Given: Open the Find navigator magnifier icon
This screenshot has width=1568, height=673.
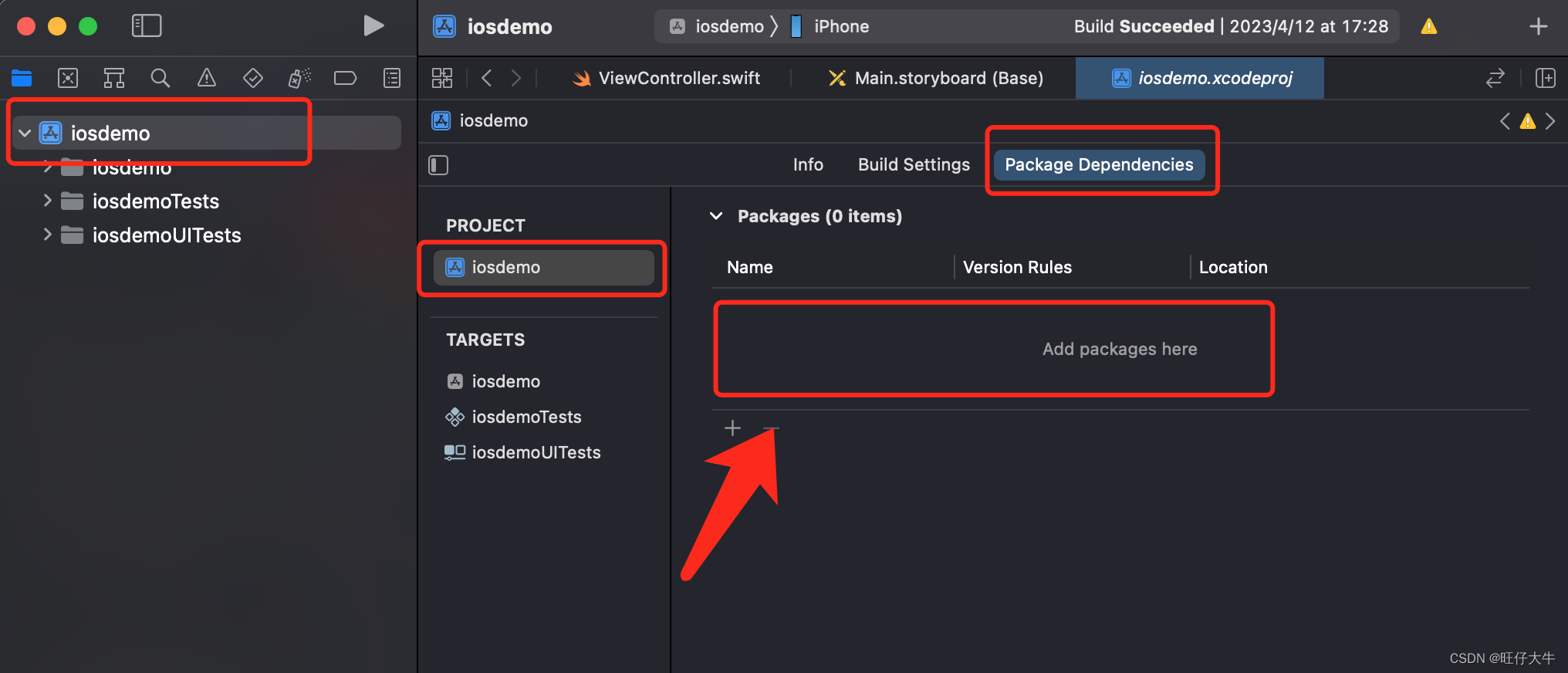Looking at the screenshot, I should (x=161, y=78).
